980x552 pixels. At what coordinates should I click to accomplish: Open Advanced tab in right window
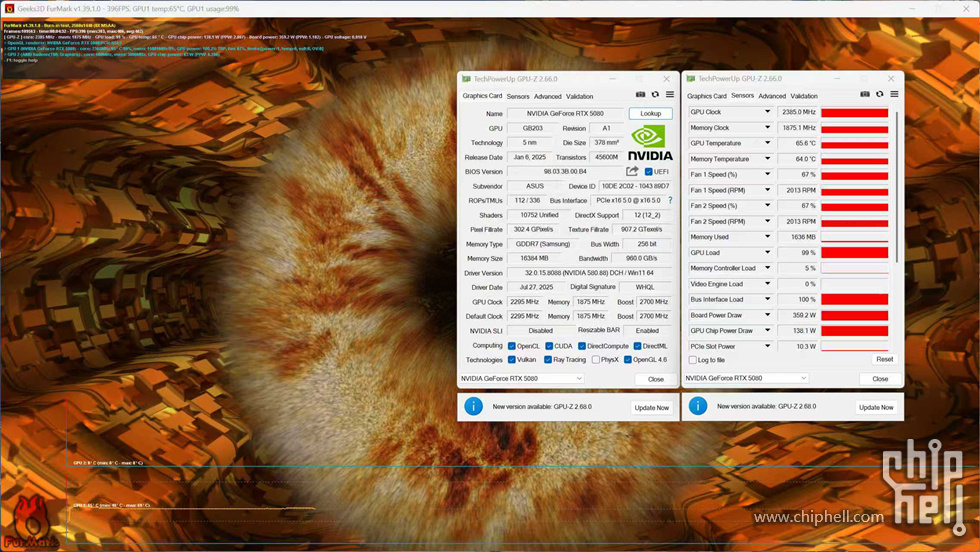click(772, 96)
